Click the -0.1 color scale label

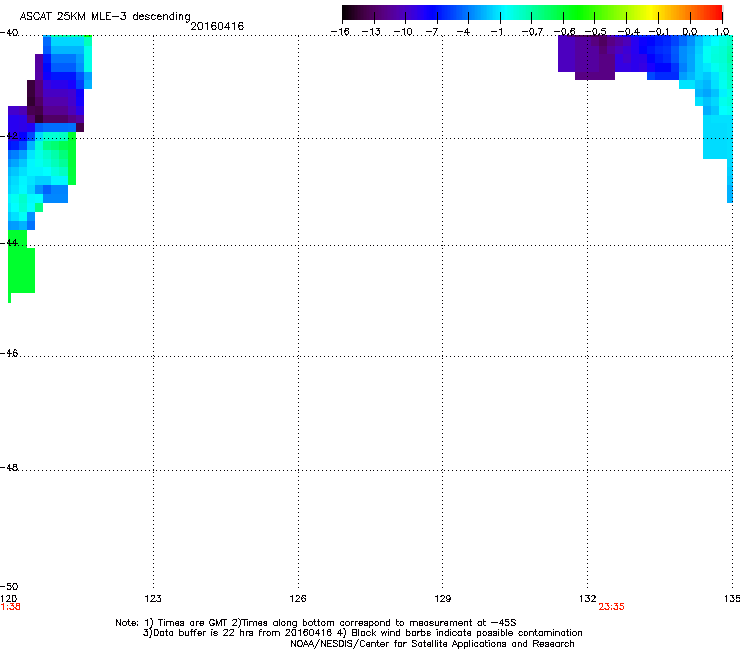coord(659,32)
